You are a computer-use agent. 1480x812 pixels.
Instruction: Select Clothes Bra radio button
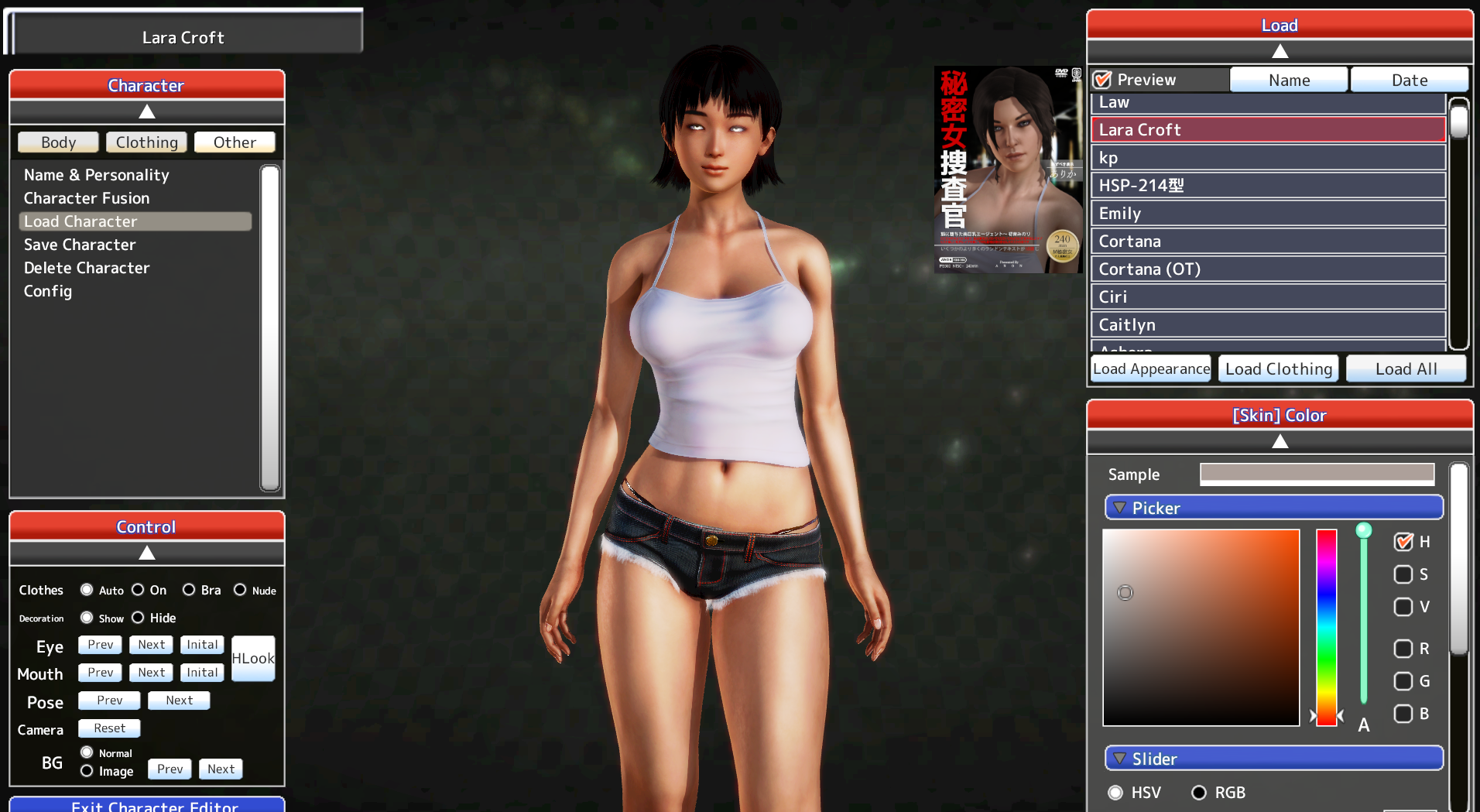pos(189,590)
